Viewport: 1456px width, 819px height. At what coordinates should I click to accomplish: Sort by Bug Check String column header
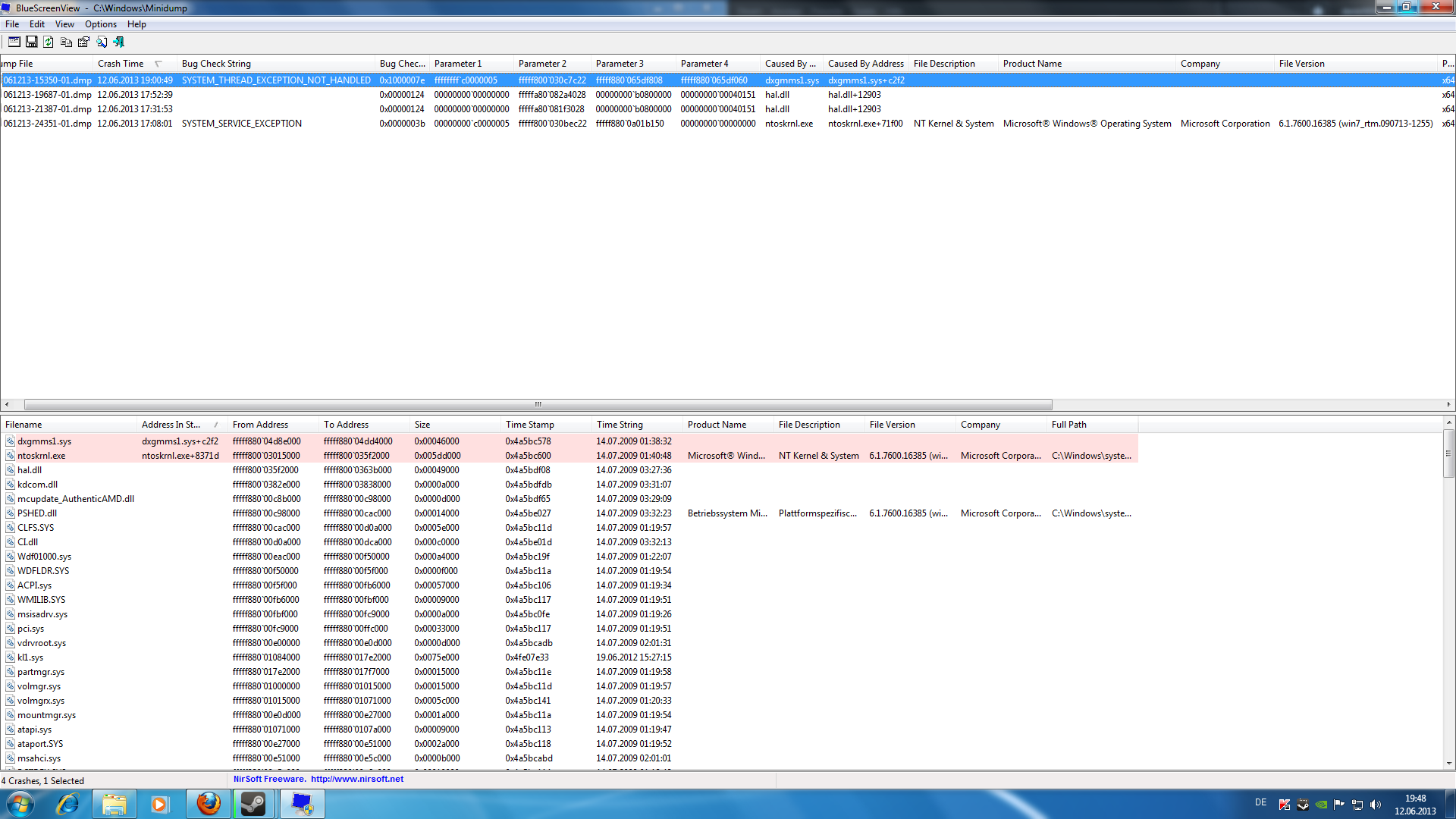(216, 64)
